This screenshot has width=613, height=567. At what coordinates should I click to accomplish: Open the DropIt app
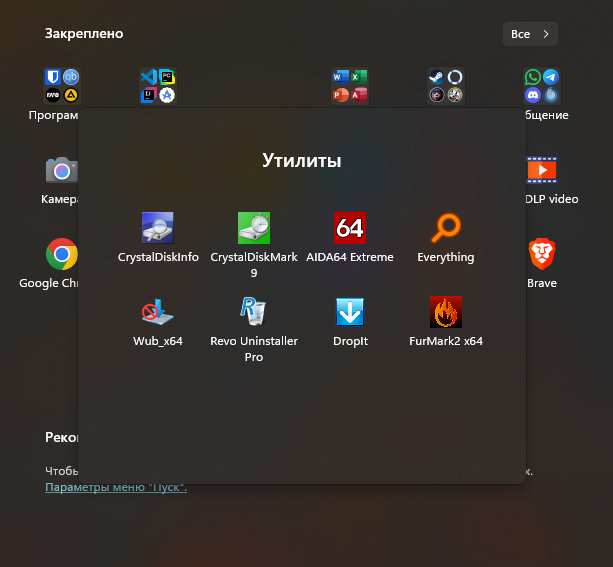coord(350,321)
